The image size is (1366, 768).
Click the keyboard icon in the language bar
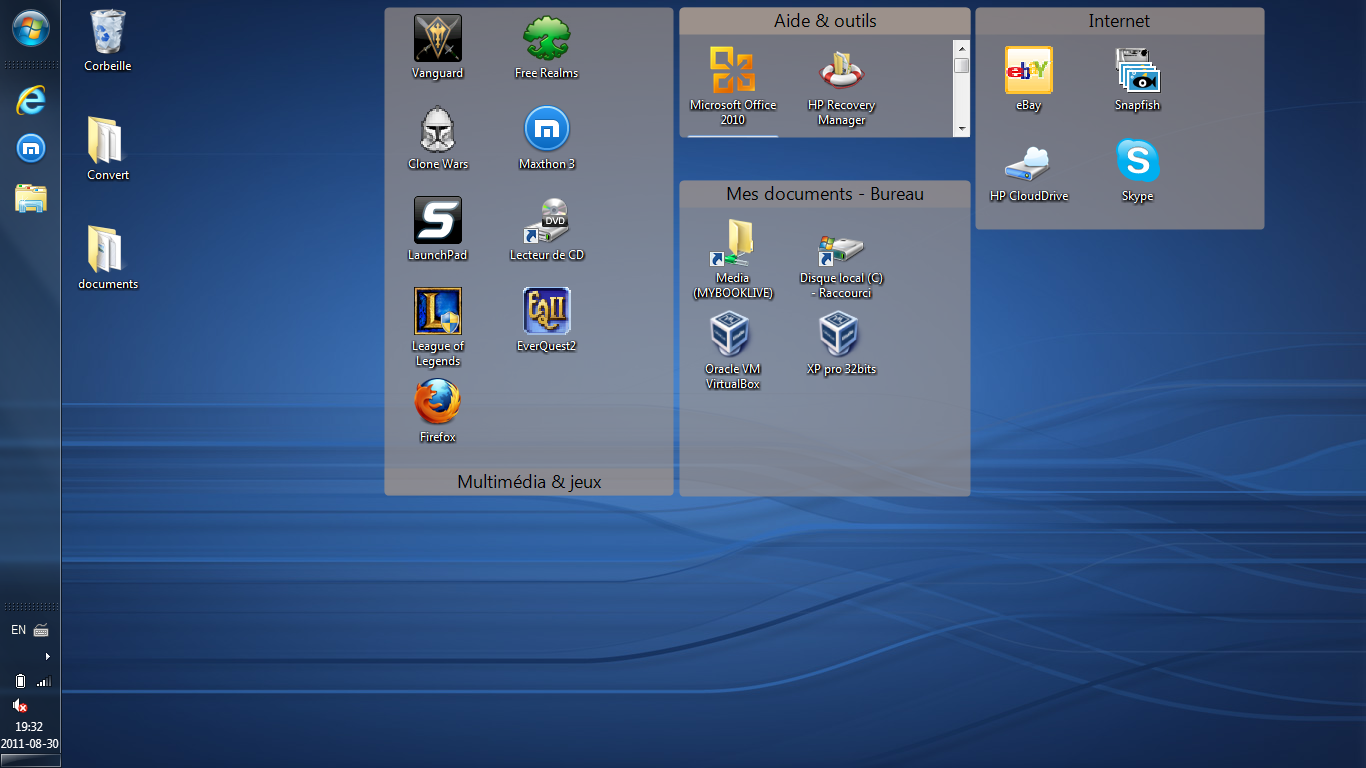[x=42, y=630]
